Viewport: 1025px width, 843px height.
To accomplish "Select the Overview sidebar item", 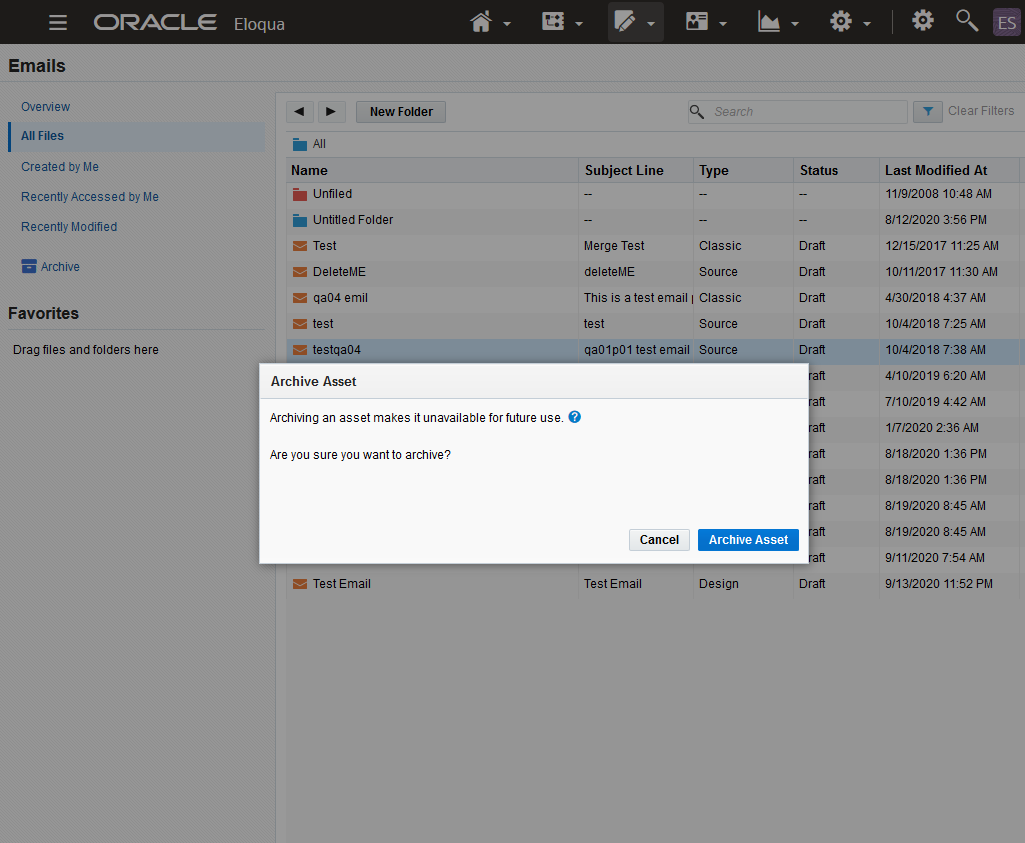I will [x=46, y=107].
